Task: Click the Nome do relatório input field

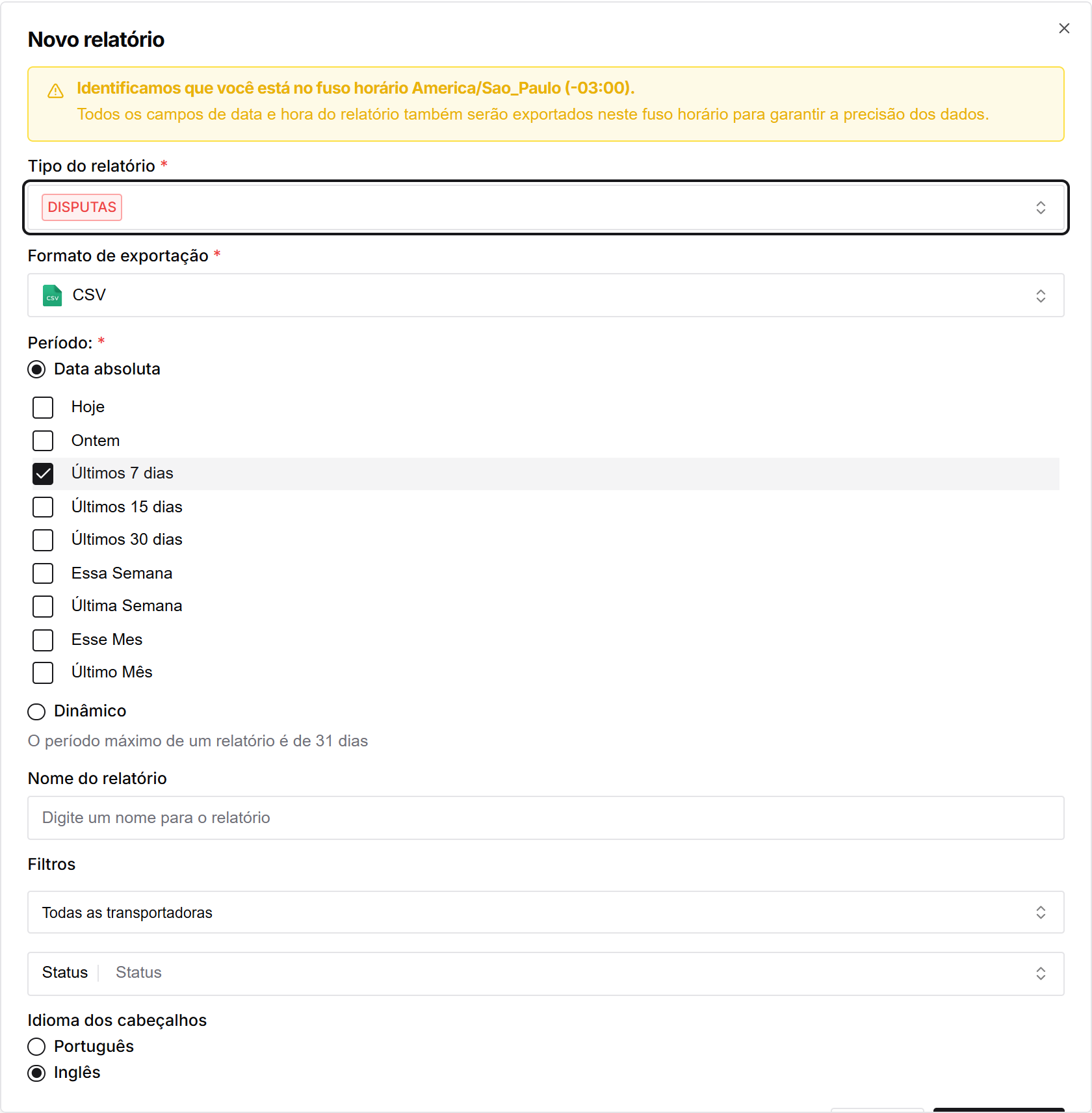Action: pyautogui.click(x=546, y=818)
